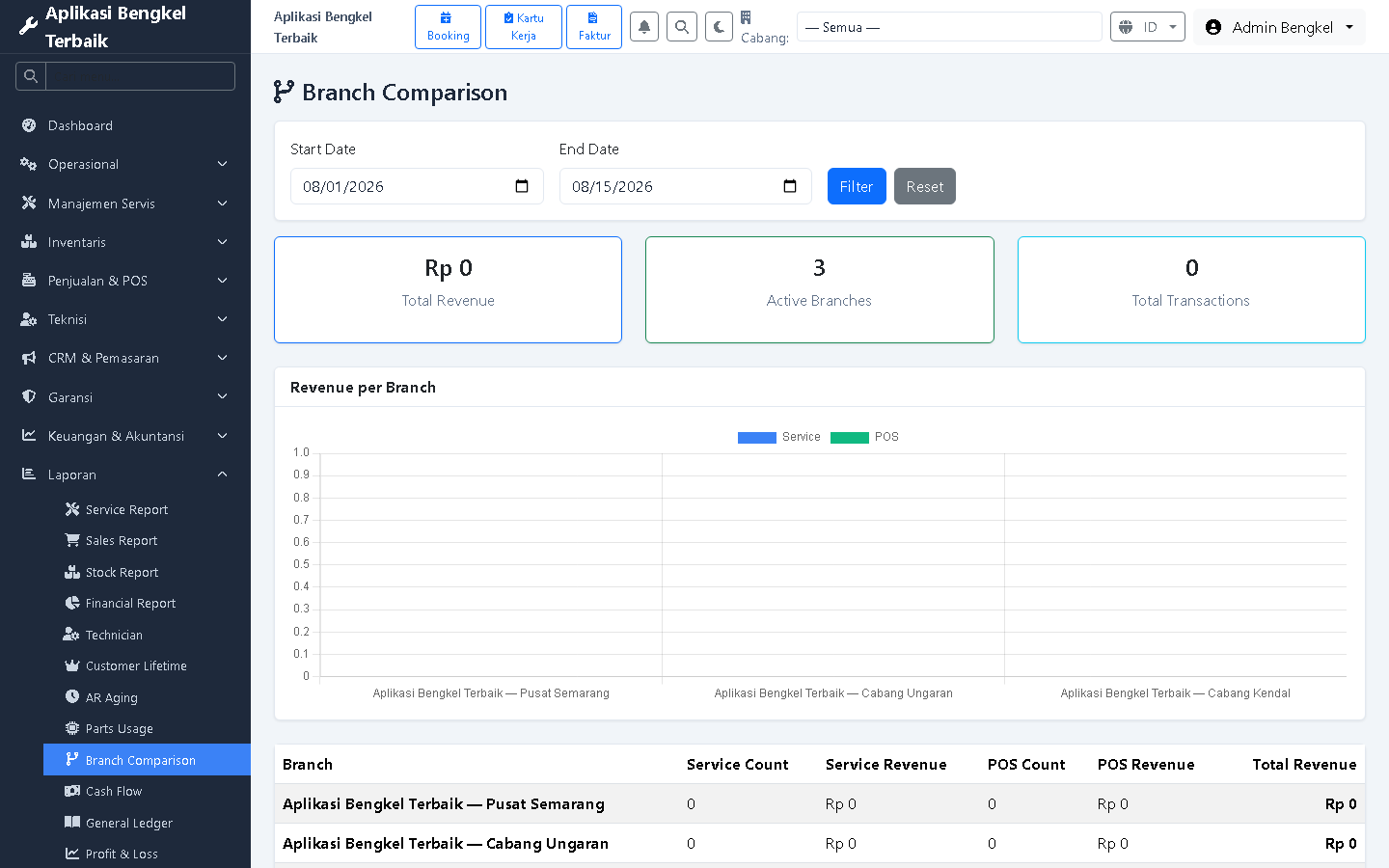Screen dimensions: 1389x868
Task: Click the Financial Report pie icon
Action: (72, 603)
